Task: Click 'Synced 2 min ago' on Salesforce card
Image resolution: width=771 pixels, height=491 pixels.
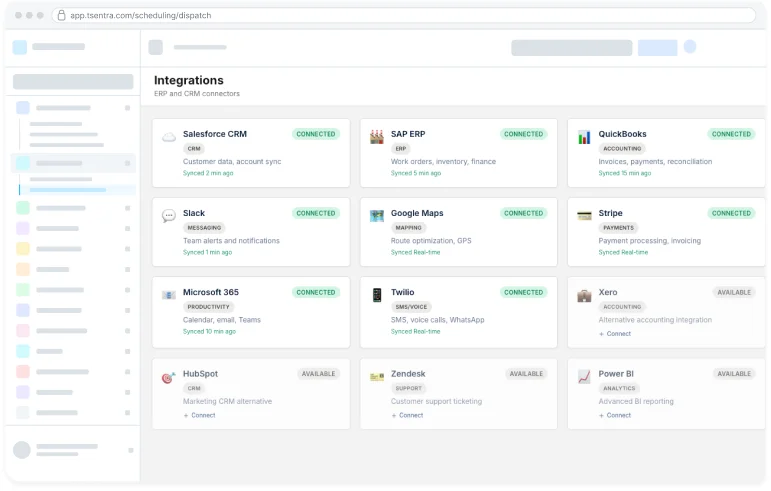Action: pyautogui.click(x=208, y=173)
